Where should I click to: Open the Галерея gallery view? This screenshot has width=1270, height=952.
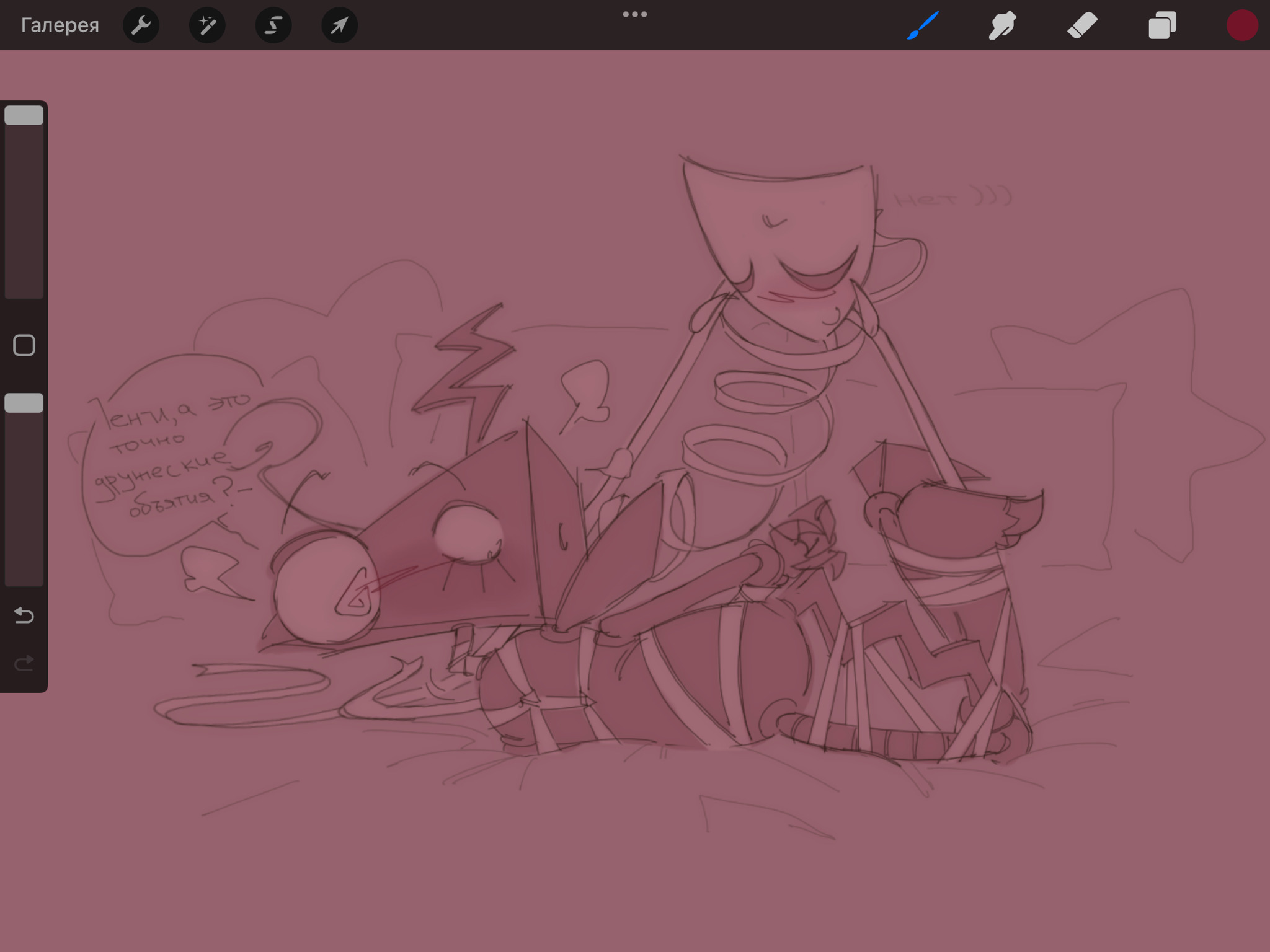click(x=60, y=25)
